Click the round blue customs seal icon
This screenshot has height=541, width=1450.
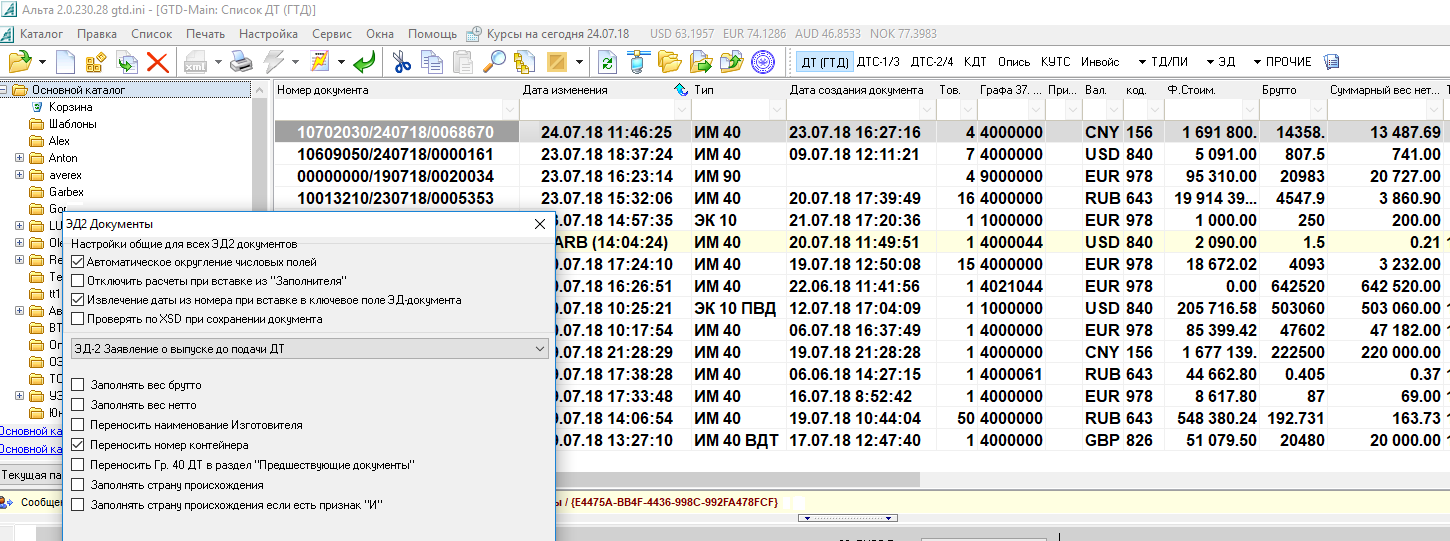tap(763, 62)
